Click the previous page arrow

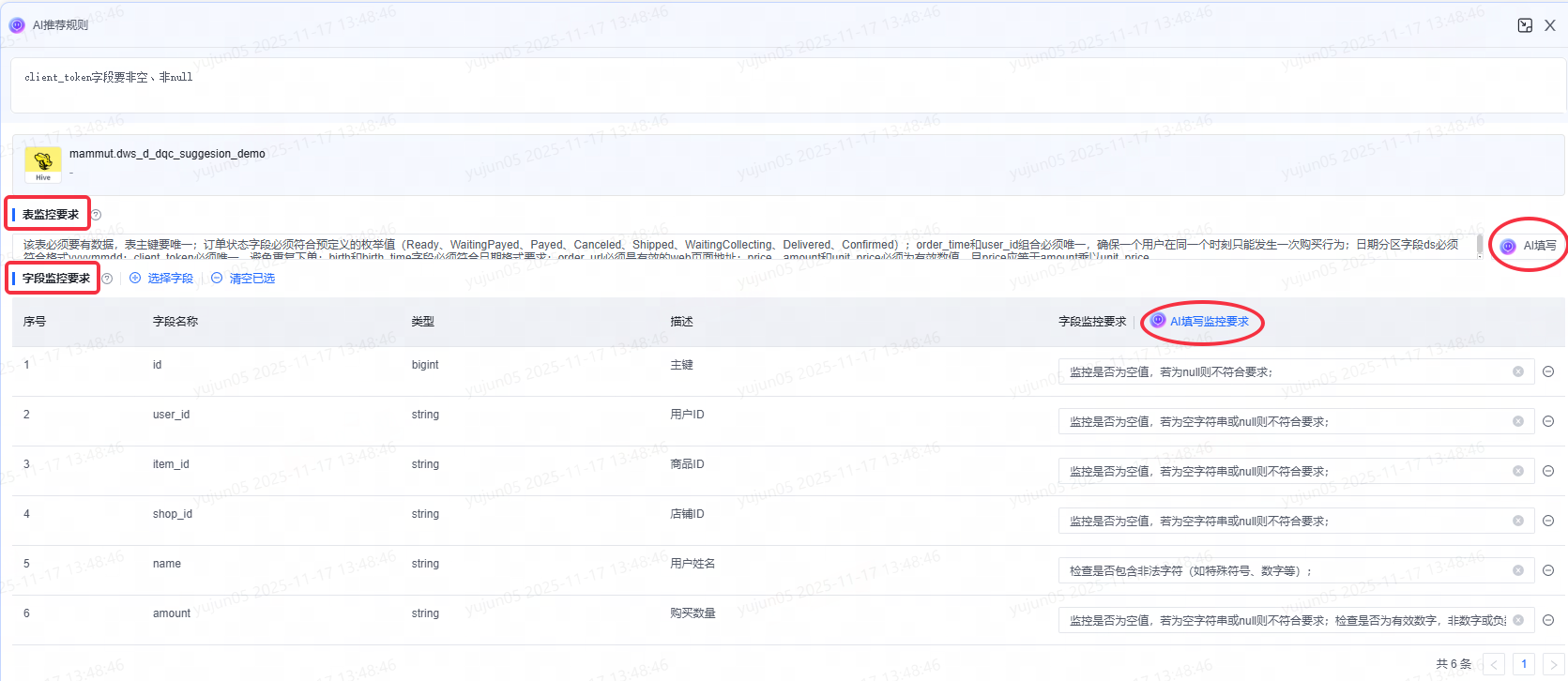coord(1494,664)
